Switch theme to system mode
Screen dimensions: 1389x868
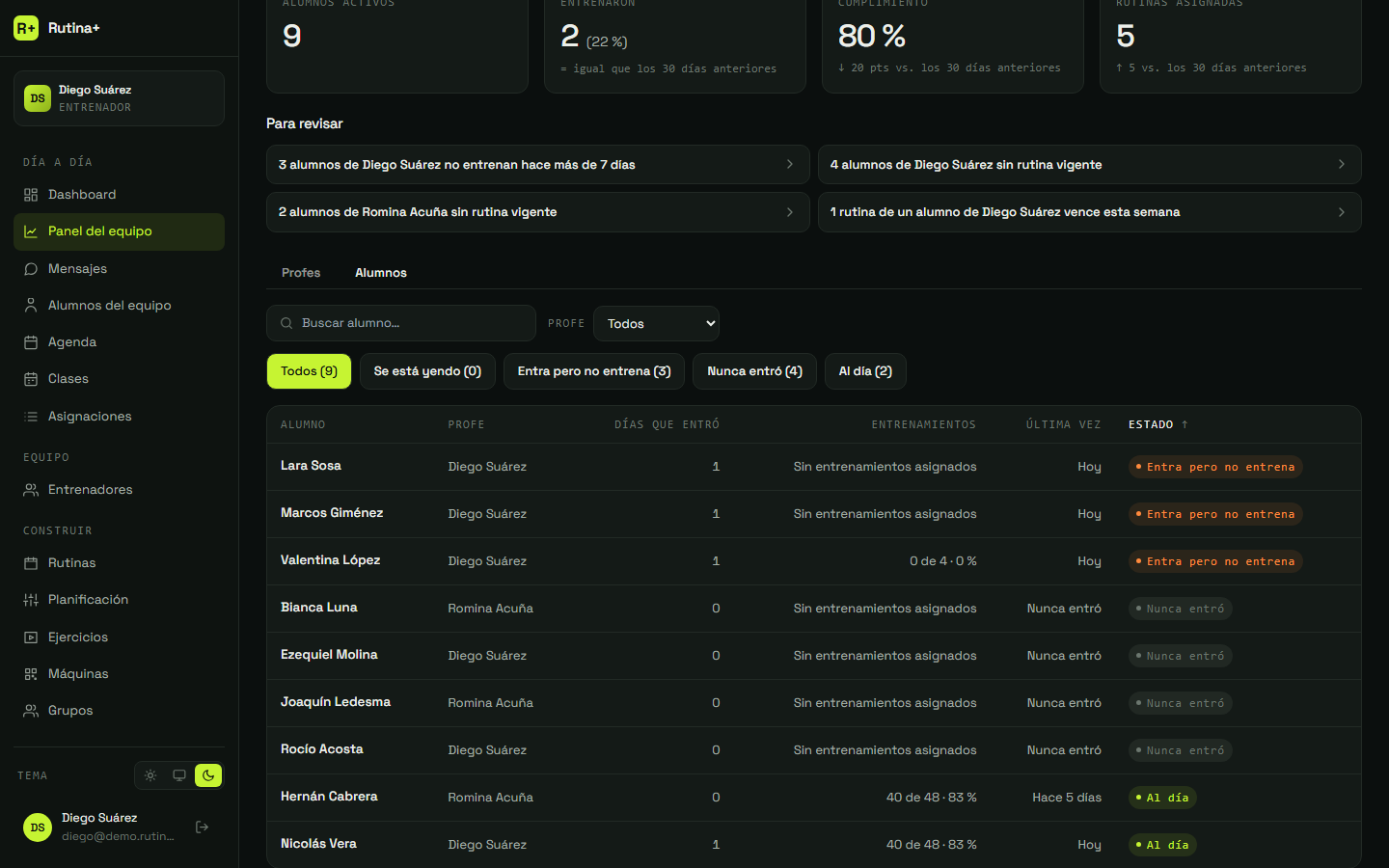(179, 775)
